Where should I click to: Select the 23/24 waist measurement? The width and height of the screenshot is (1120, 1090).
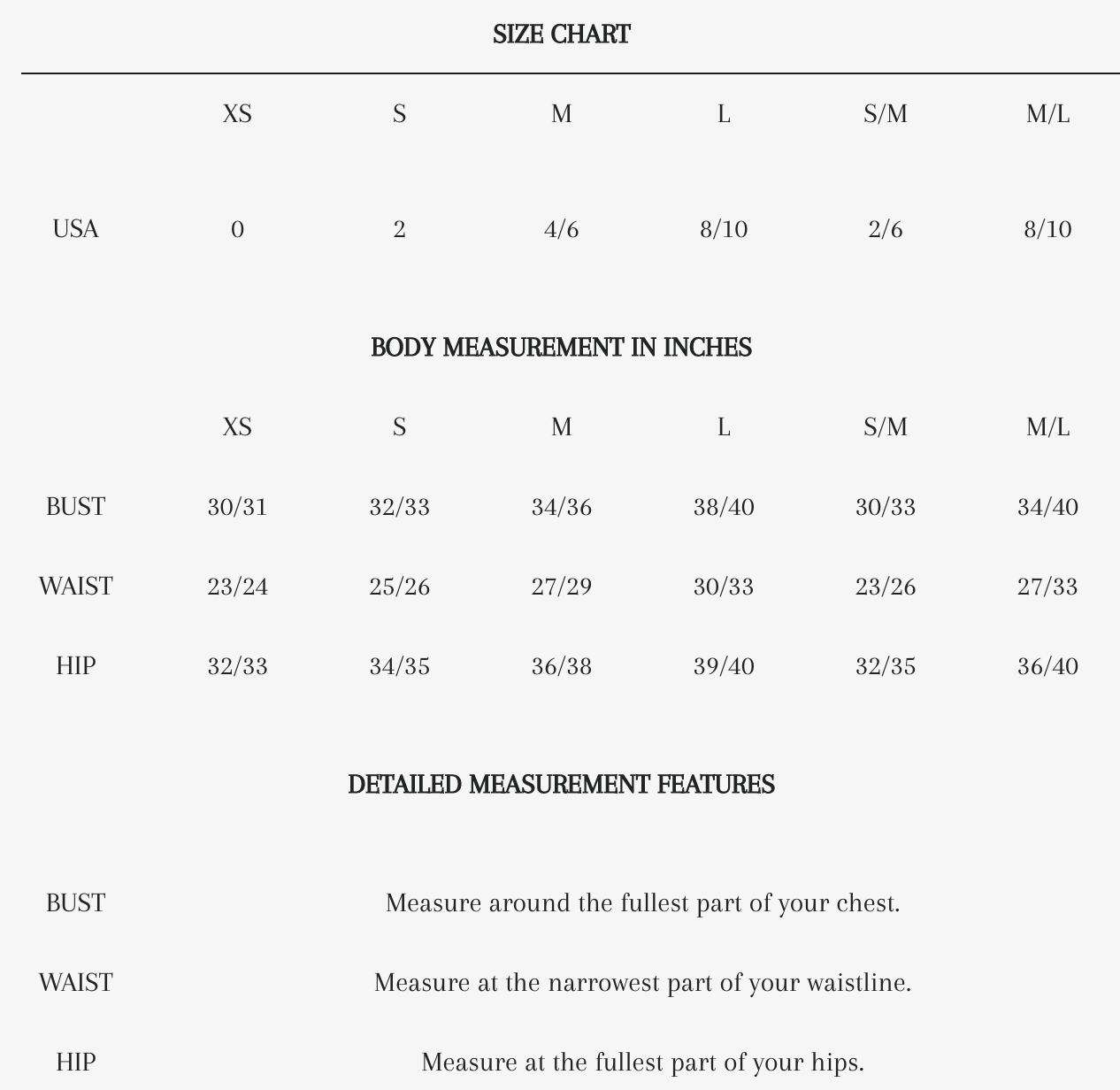pos(237,587)
